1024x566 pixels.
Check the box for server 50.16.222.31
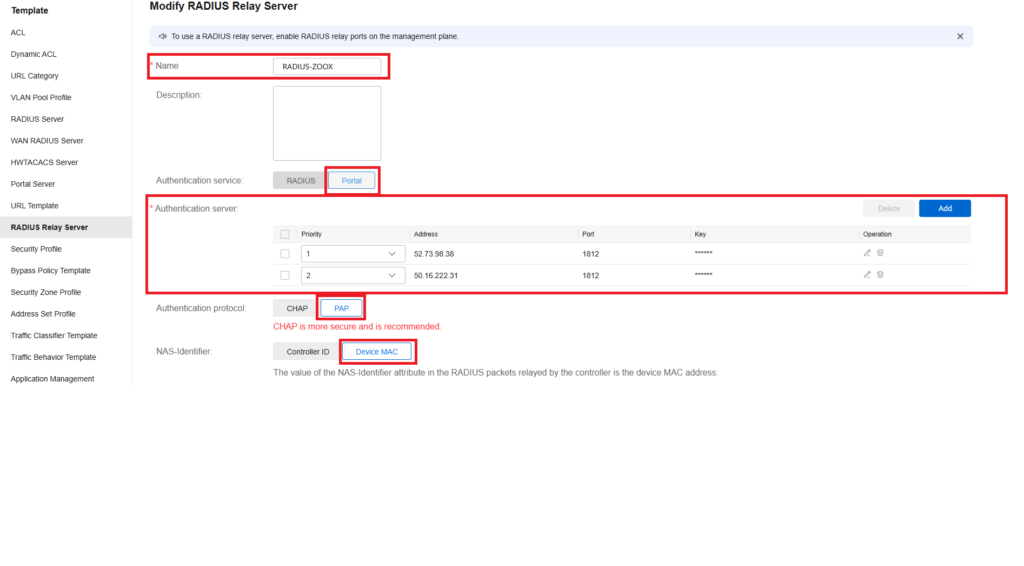285,275
